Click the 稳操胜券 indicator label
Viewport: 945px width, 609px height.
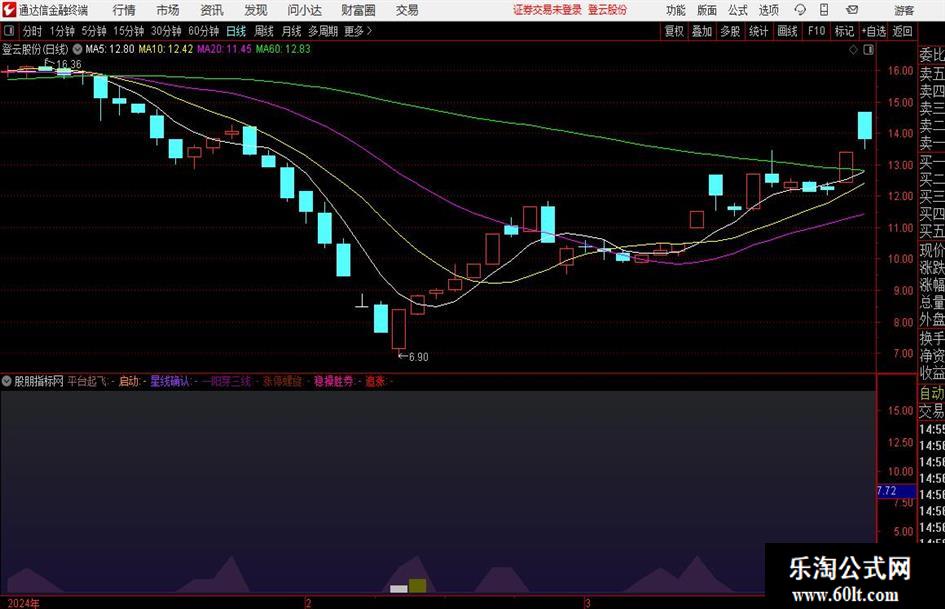[333, 381]
